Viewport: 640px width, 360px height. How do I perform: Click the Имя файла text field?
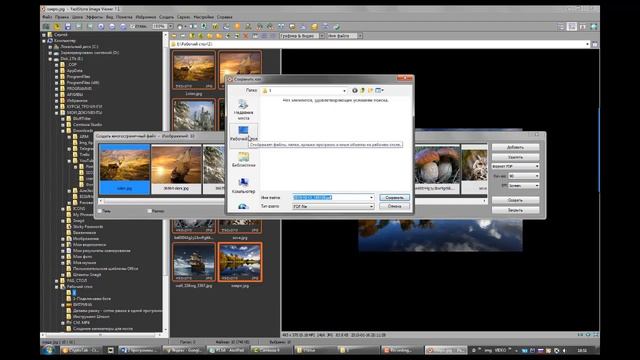[330, 198]
